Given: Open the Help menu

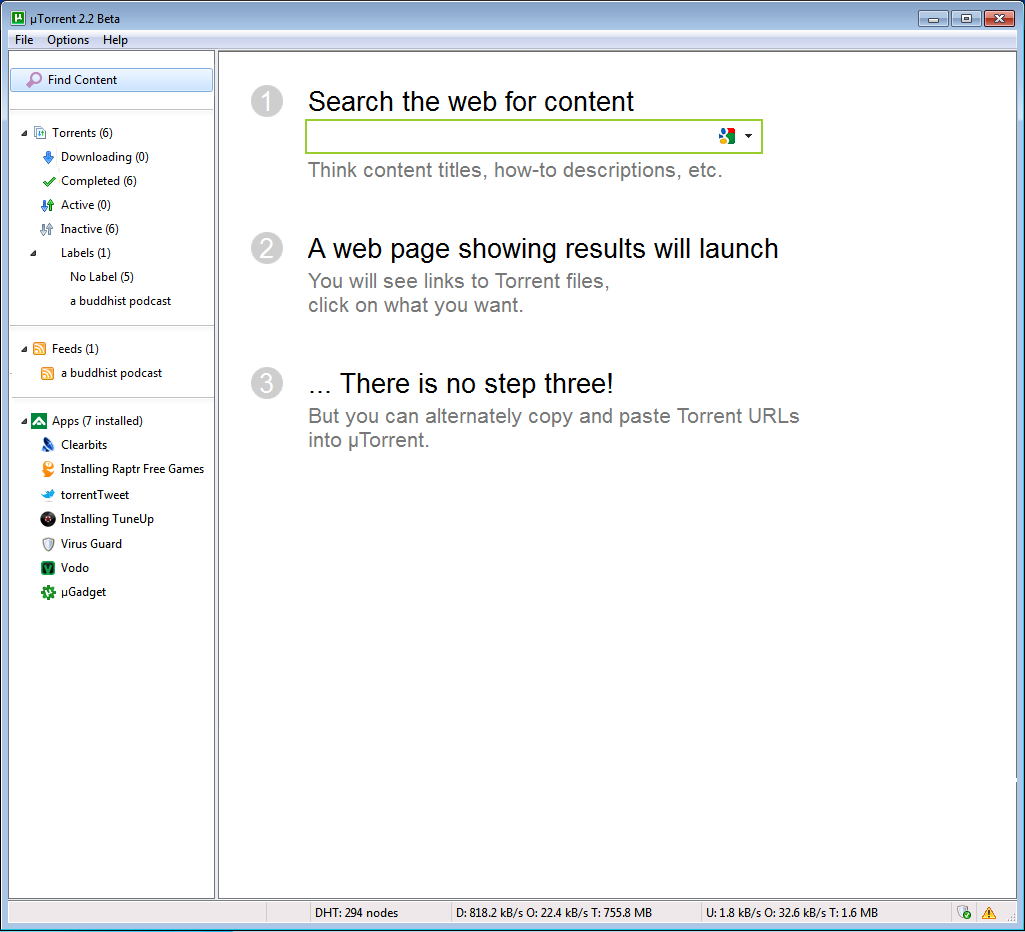Looking at the screenshot, I should click(x=115, y=40).
